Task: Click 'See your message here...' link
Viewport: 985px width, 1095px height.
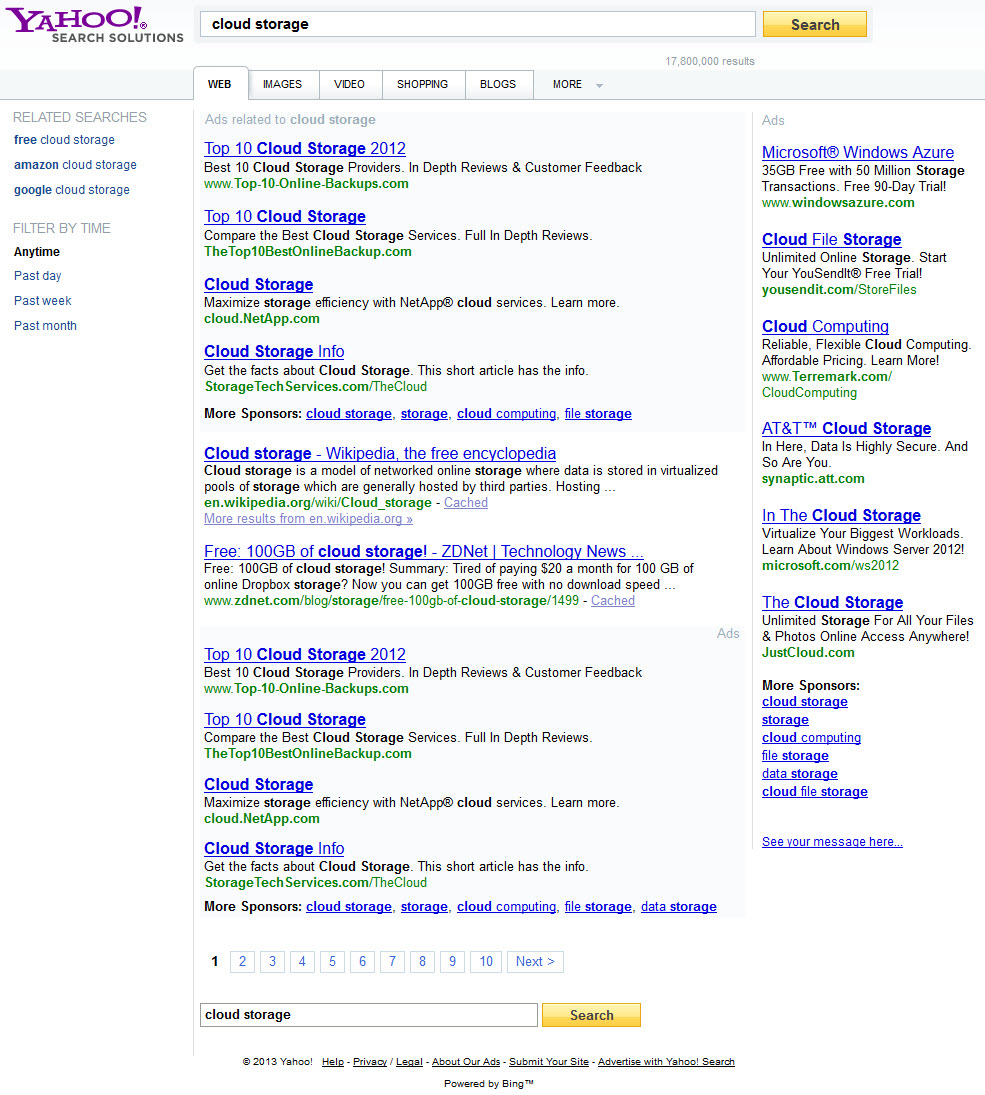Action: click(x=832, y=842)
